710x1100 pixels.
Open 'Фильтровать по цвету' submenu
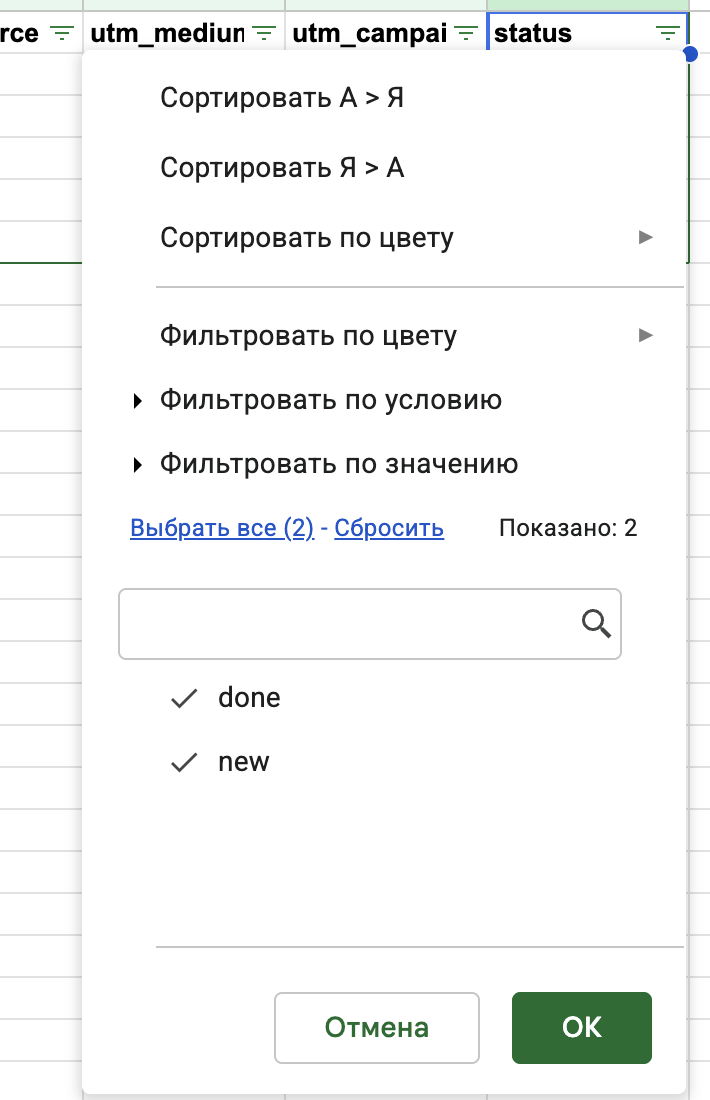click(x=408, y=335)
